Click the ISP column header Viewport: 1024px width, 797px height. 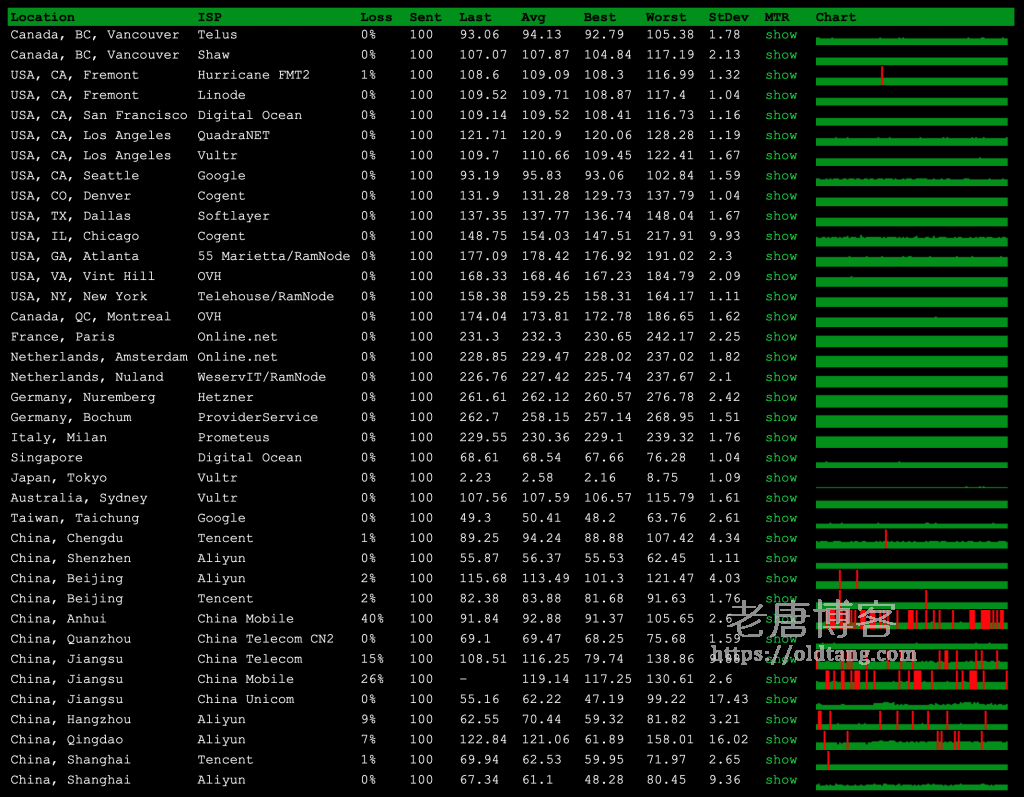tap(210, 17)
